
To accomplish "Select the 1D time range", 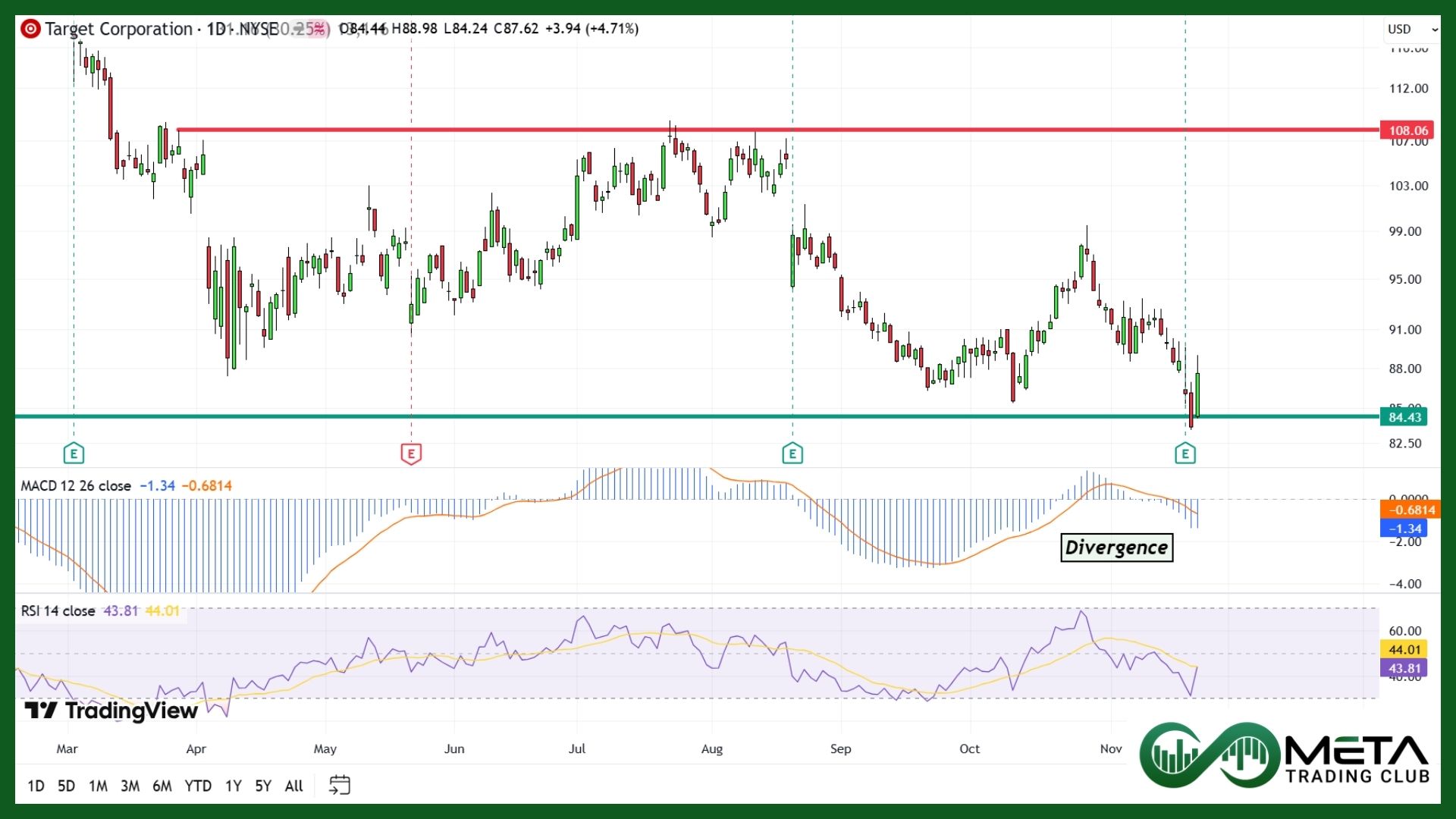I will tap(36, 786).
